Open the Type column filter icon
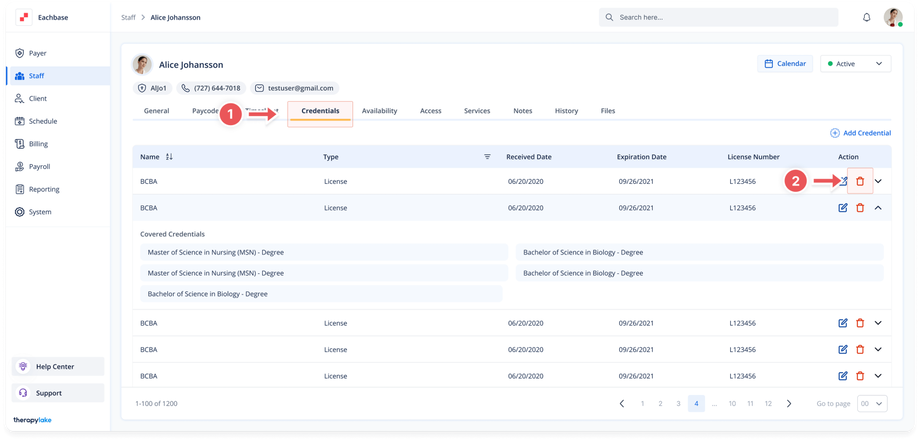The image size is (920, 441). point(487,157)
